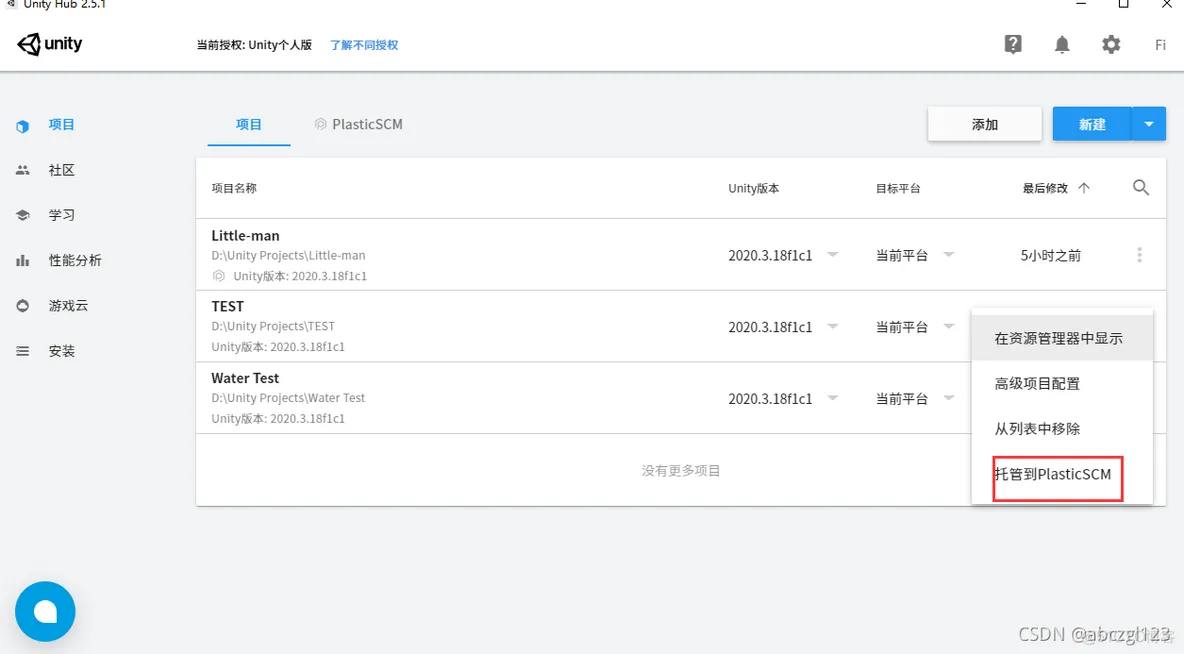This screenshot has height=654, width=1184.
Task: Choose 从列表中移除 from context menu
Action: point(1062,429)
